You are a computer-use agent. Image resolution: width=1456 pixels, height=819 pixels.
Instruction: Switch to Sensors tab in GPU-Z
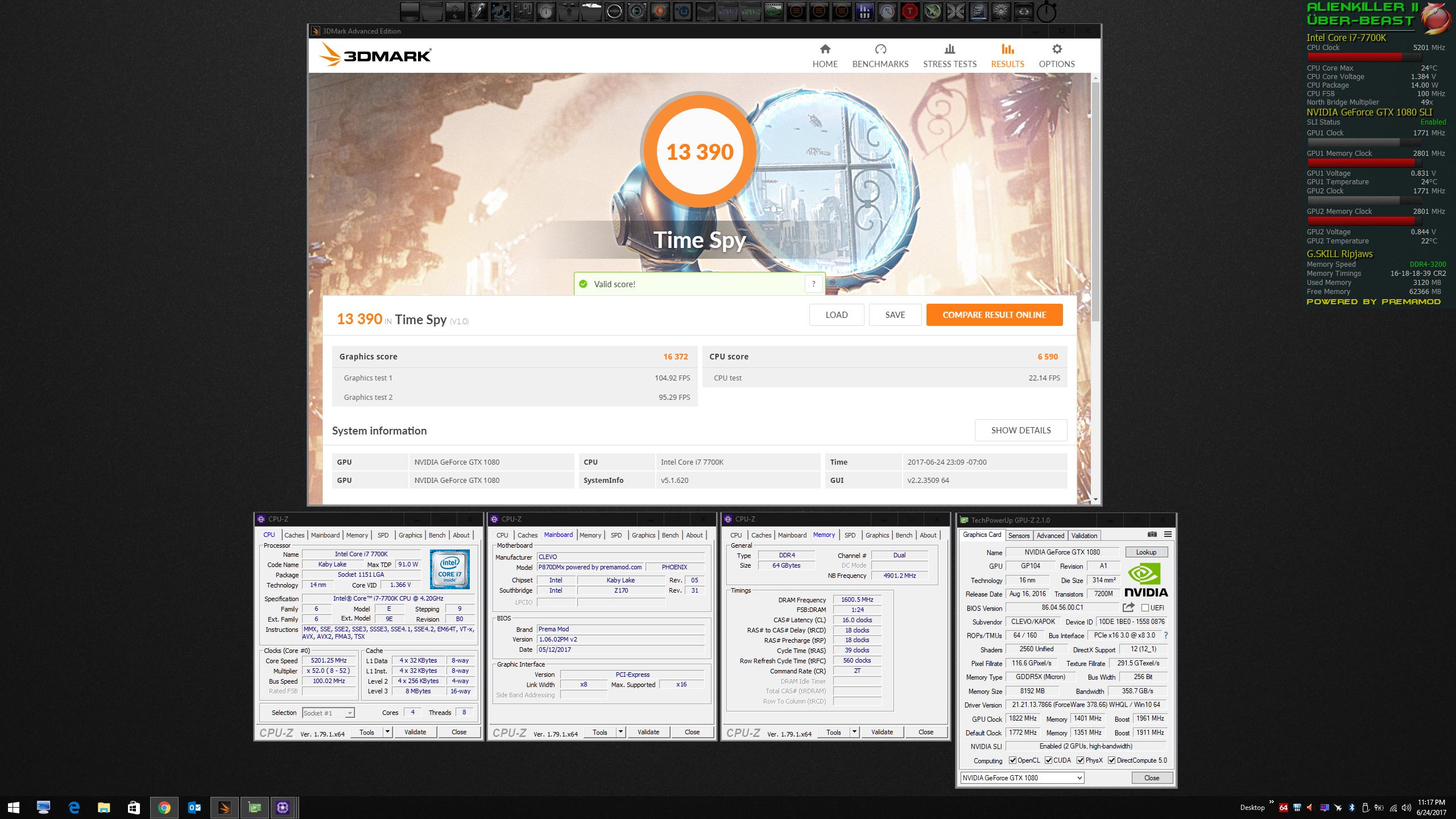[x=1019, y=535]
